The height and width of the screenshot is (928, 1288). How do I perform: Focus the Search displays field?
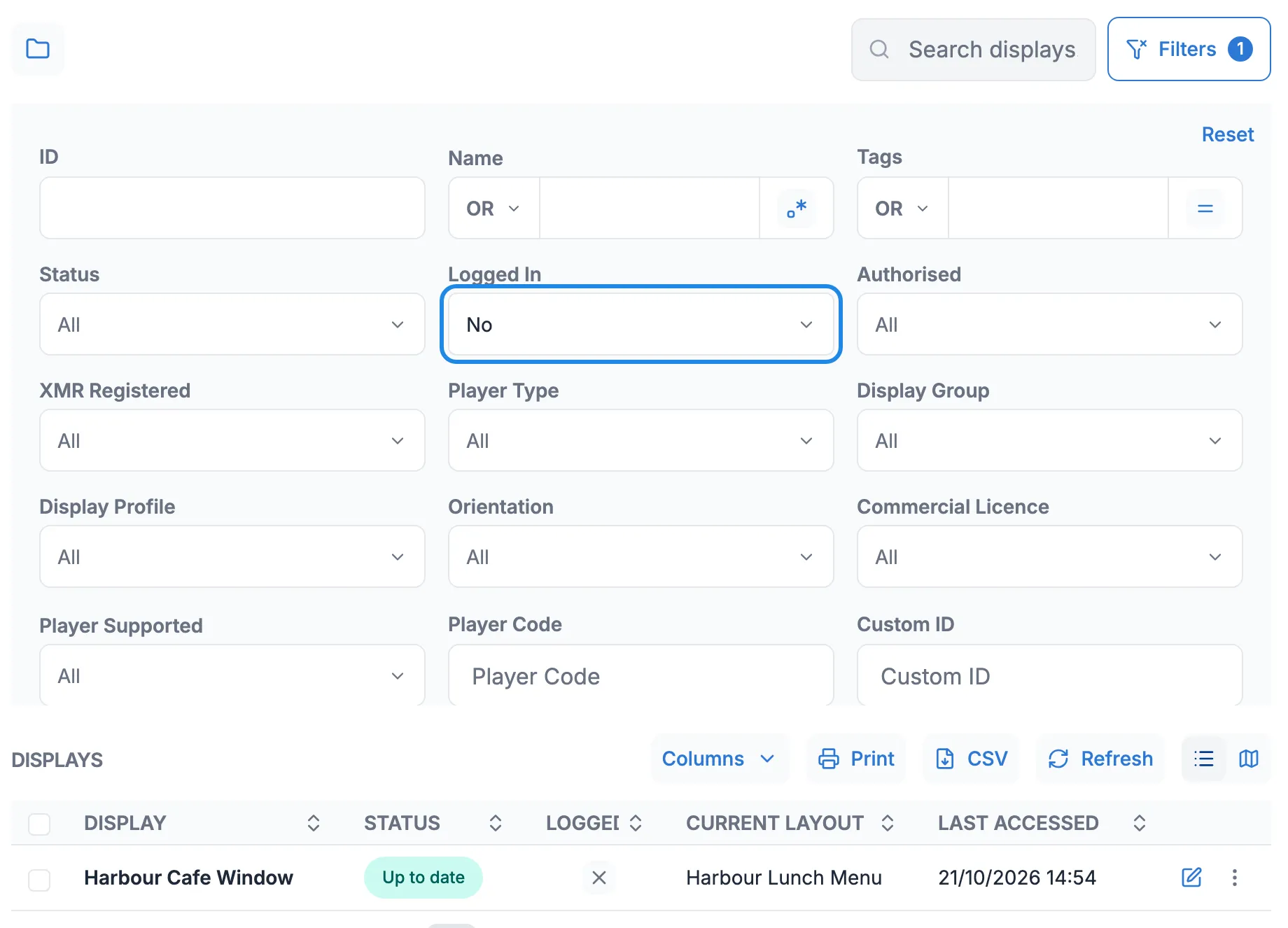974,50
